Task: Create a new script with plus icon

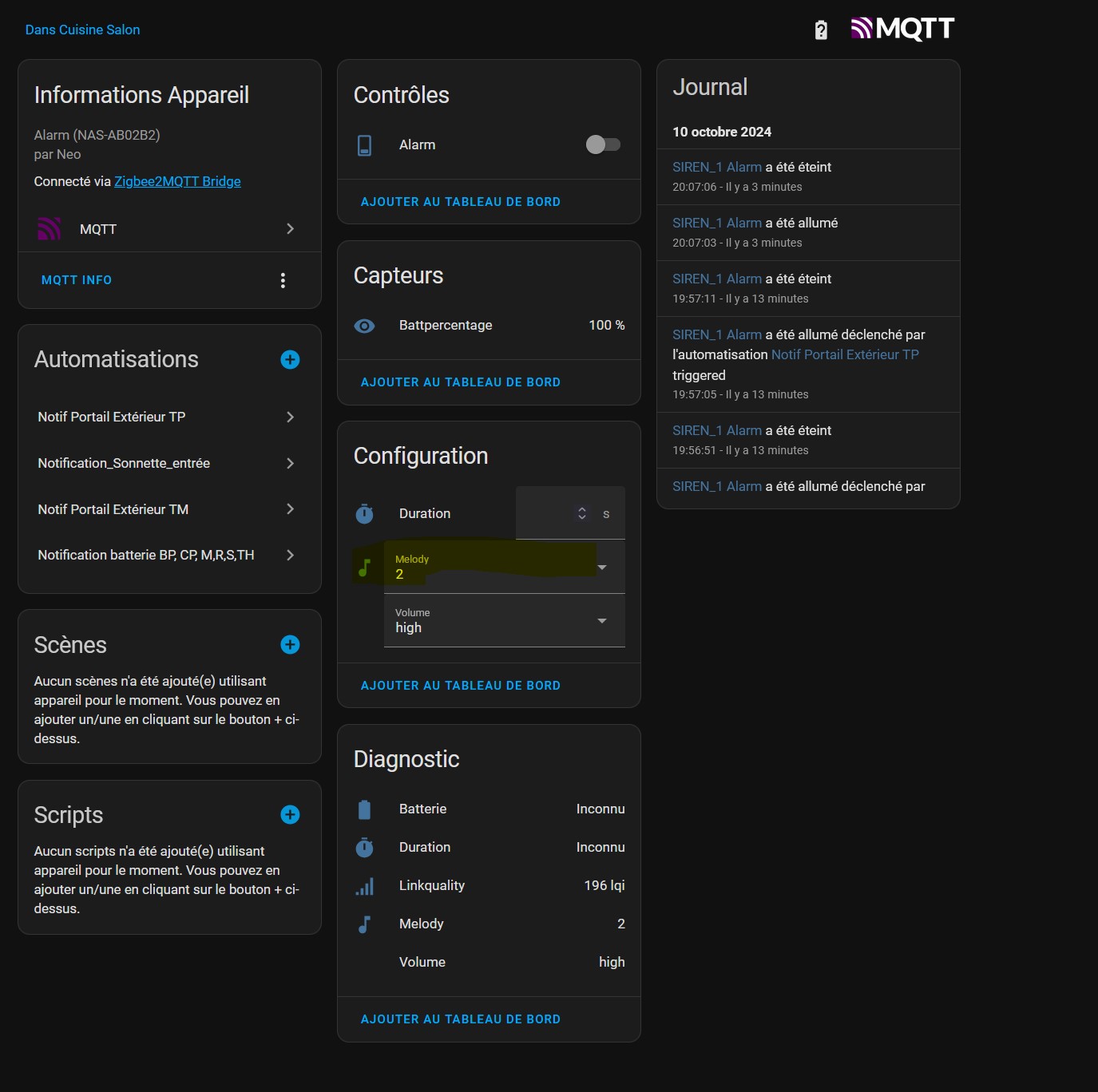Action: (290, 815)
